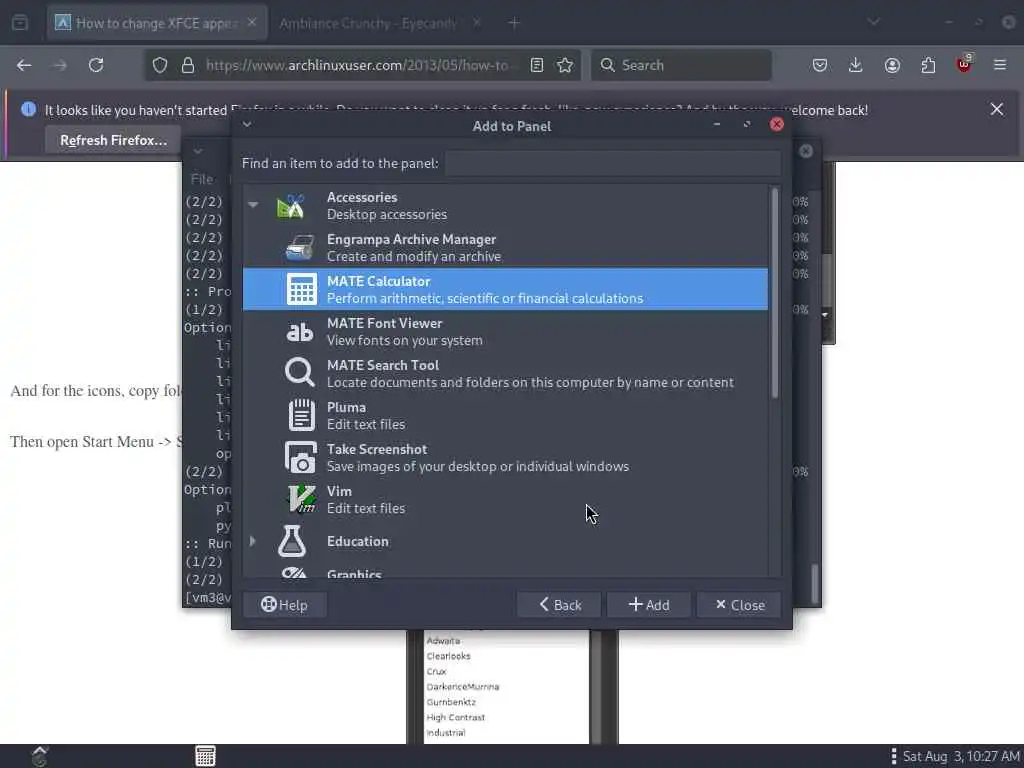This screenshot has width=1024, height=768.
Task: Click the DarkenceMurrina theme entry
Action: 462,686
